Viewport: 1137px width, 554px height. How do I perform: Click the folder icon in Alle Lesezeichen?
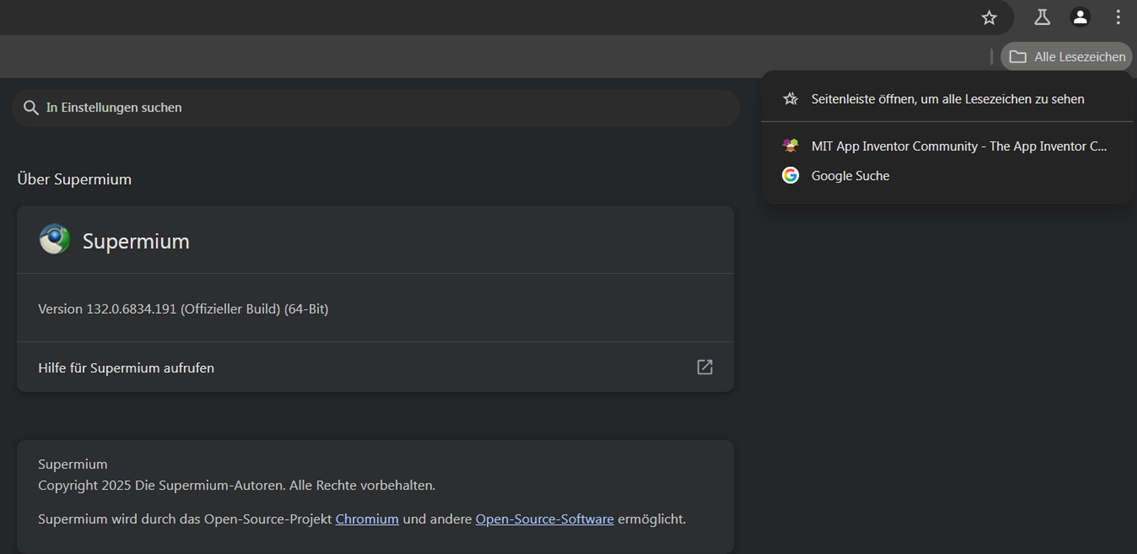[x=1018, y=57]
